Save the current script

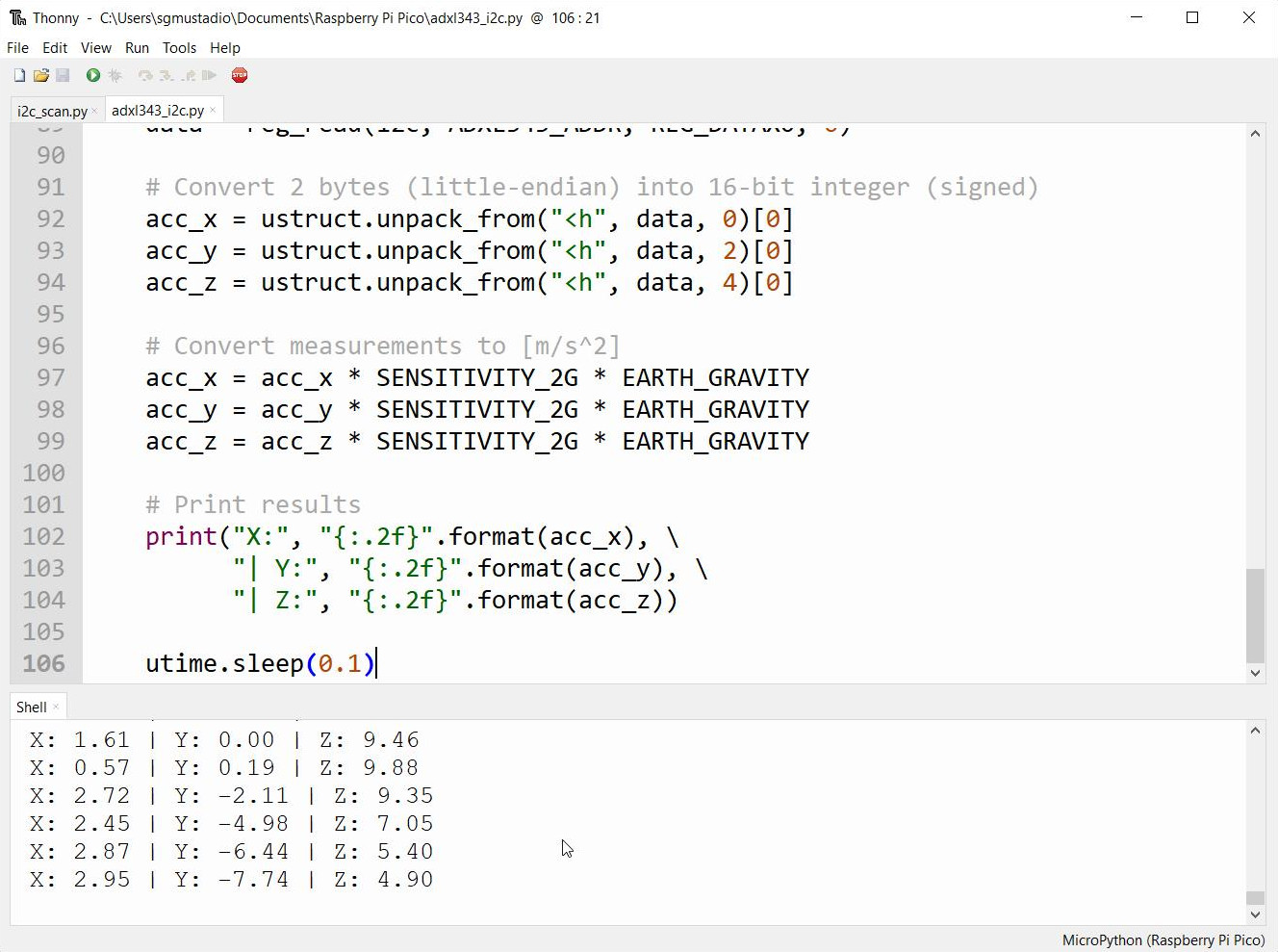pos(63,75)
